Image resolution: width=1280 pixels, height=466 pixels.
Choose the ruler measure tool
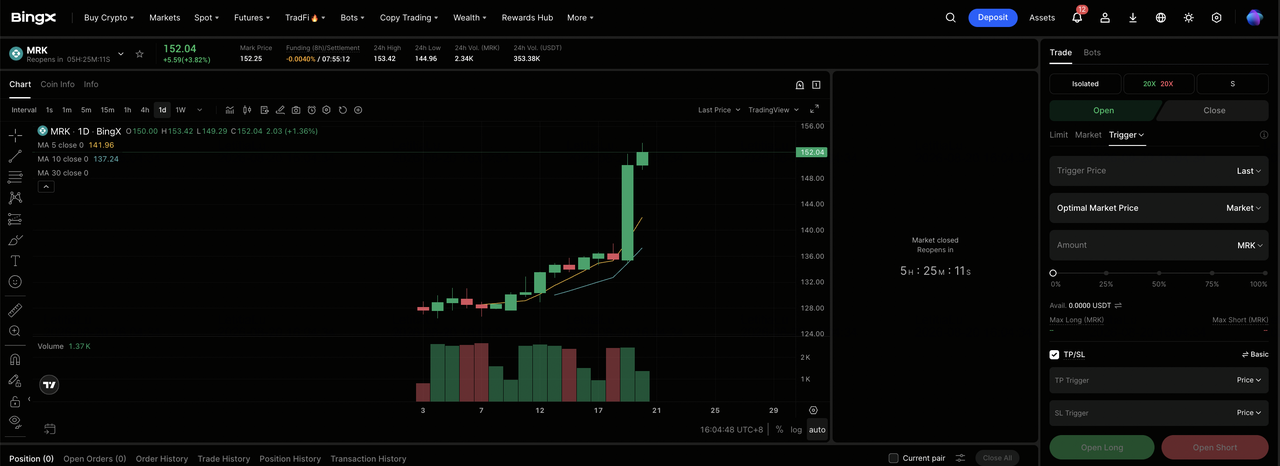coord(15,310)
